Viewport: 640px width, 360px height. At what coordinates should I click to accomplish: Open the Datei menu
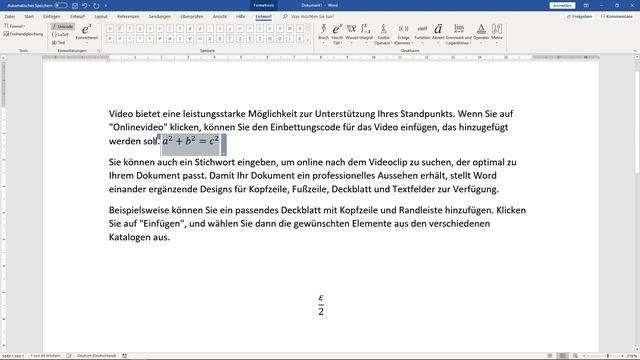point(10,17)
